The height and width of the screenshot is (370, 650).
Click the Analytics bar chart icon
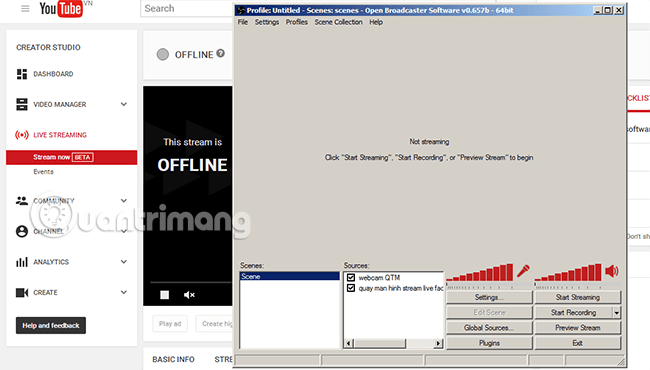pyautogui.click(x=22, y=262)
